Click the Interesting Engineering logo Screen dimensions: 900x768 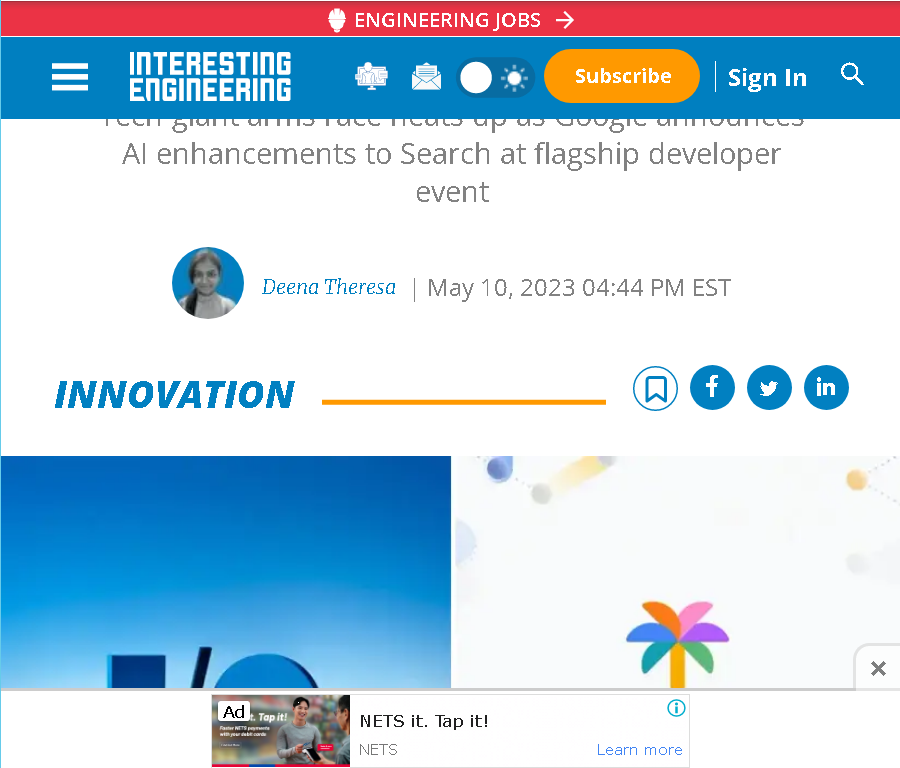point(210,76)
